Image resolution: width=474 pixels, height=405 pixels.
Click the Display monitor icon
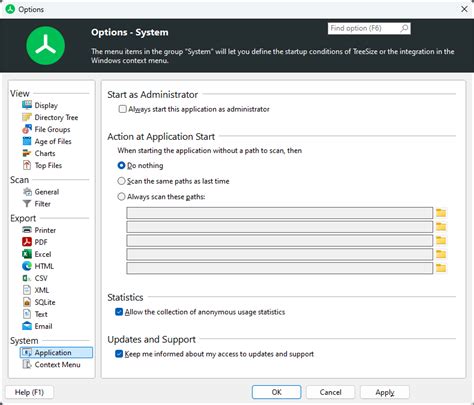27,105
